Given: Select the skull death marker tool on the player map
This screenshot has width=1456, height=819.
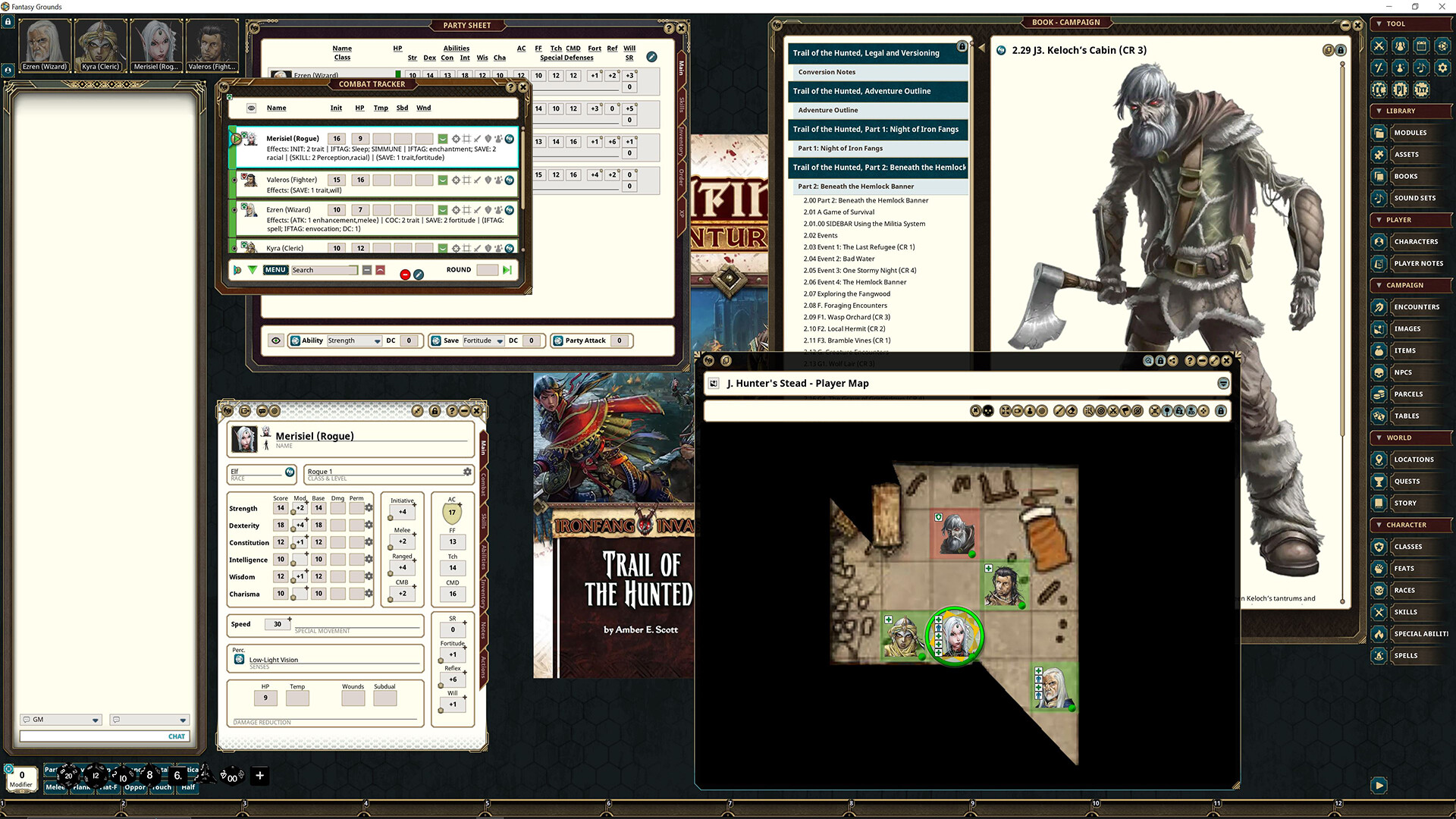Looking at the screenshot, I should tap(987, 410).
